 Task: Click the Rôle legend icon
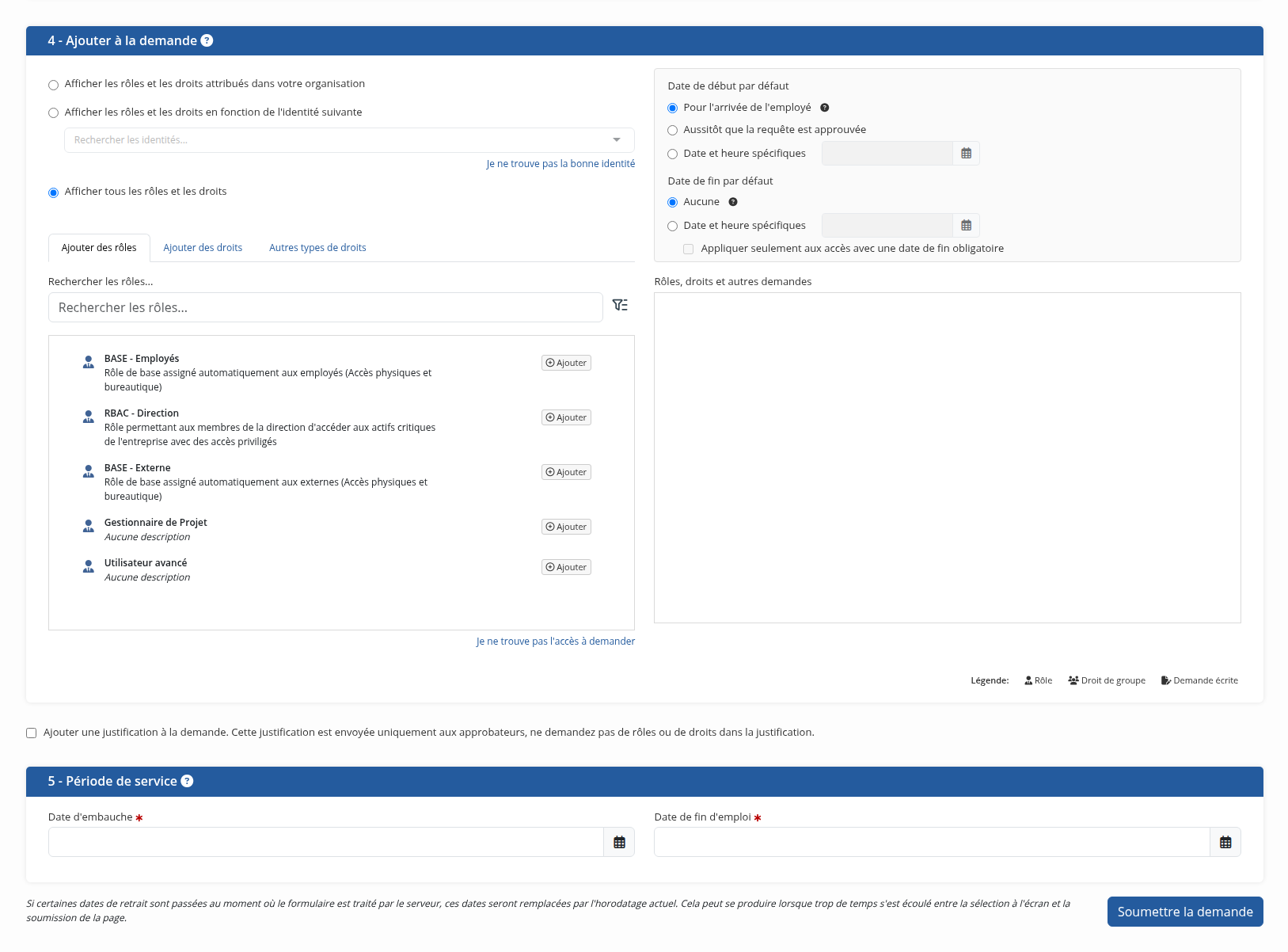click(1028, 680)
